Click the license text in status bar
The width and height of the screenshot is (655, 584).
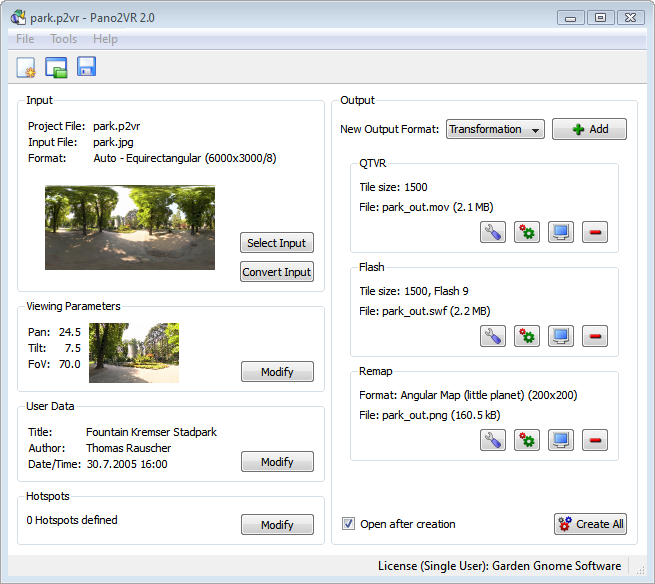[x=500, y=566]
